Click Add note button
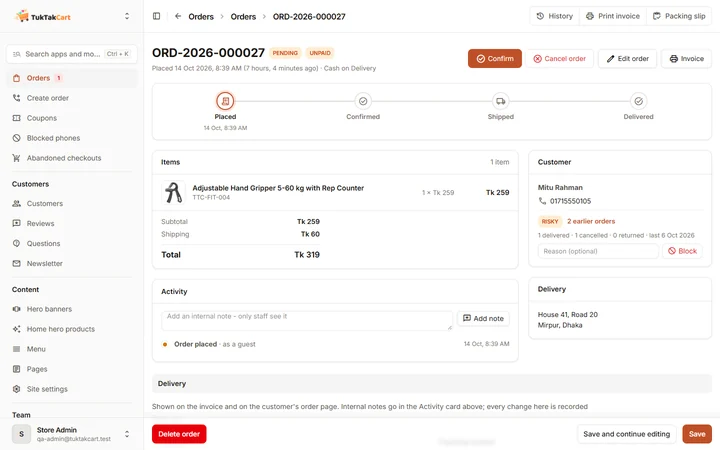720x450 pixels. tap(483, 318)
